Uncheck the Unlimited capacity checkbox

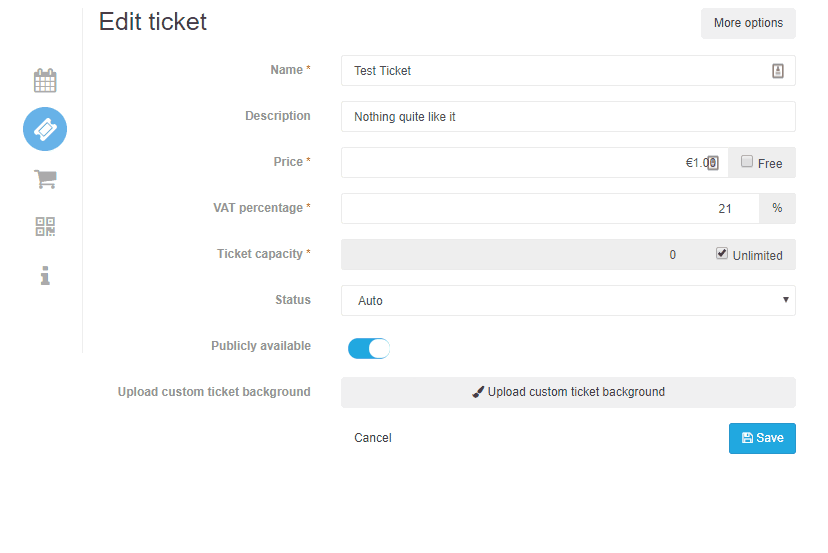tap(722, 253)
